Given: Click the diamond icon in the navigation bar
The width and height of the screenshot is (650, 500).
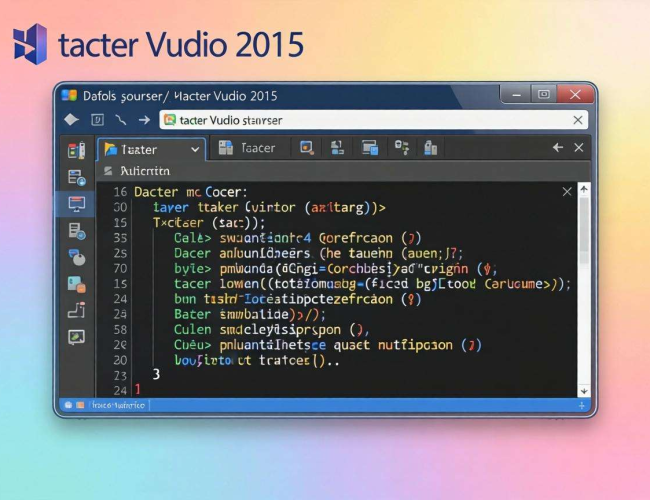Looking at the screenshot, I should (70, 120).
